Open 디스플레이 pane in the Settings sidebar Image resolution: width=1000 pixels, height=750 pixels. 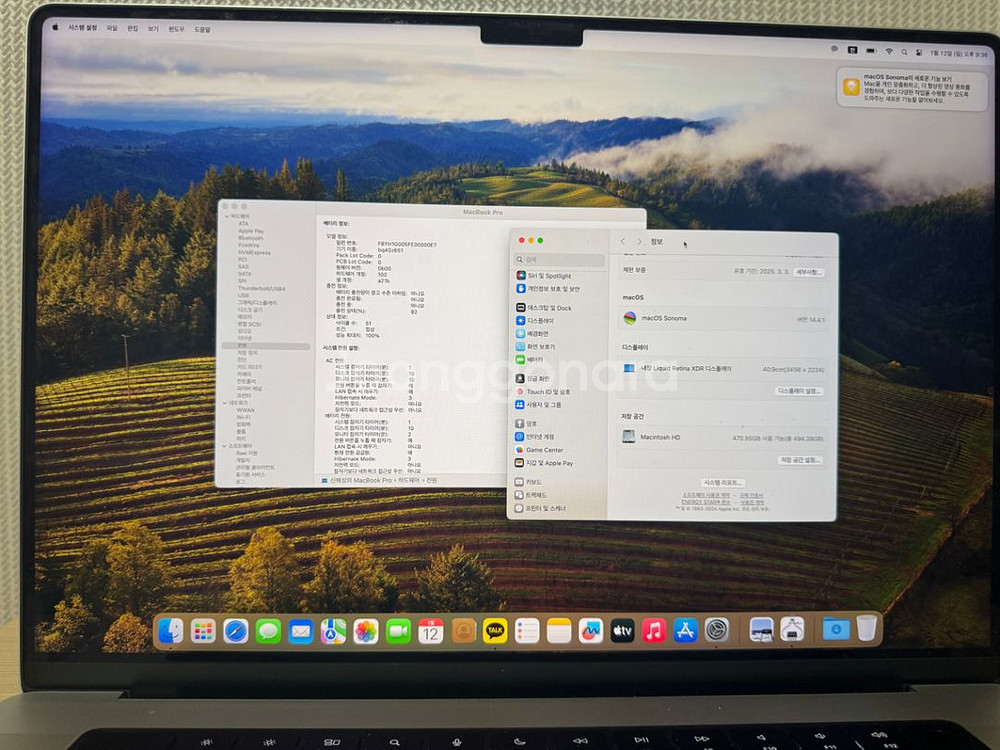535,321
